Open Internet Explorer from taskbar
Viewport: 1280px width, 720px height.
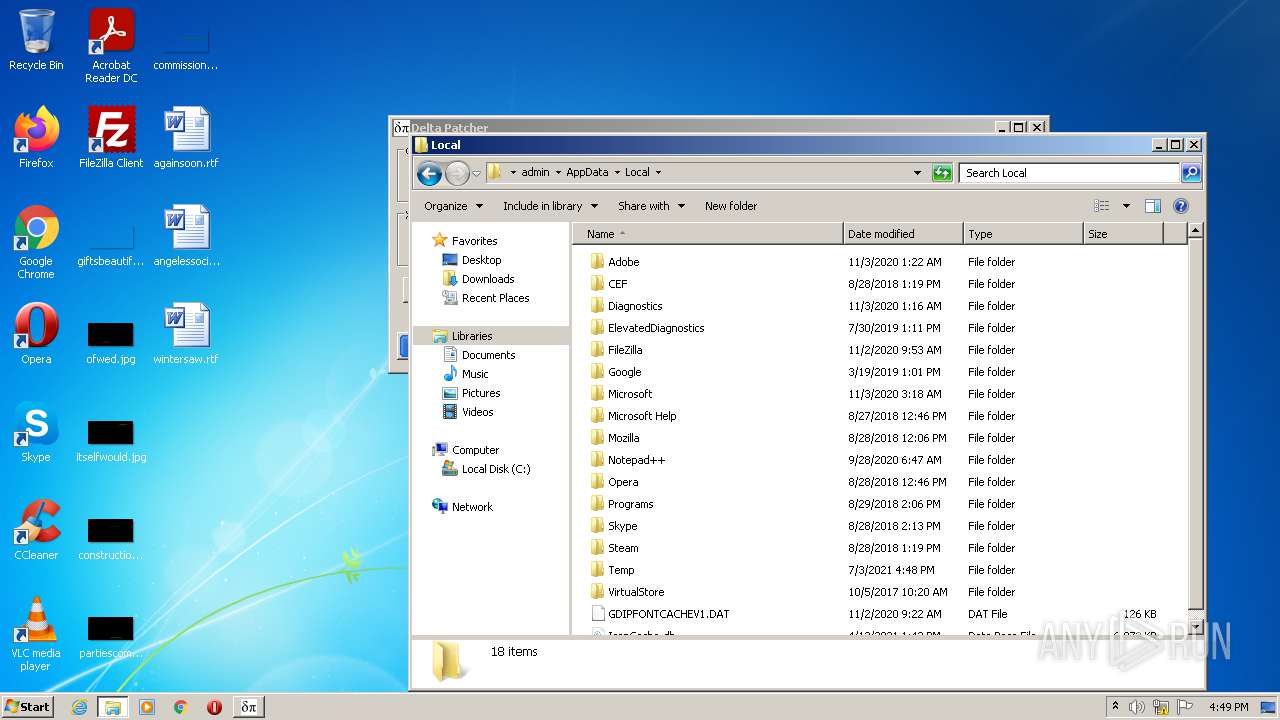click(x=79, y=707)
